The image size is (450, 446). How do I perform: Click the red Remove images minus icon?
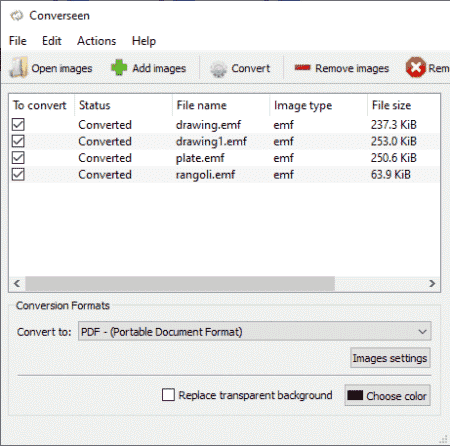click(302, 68)
